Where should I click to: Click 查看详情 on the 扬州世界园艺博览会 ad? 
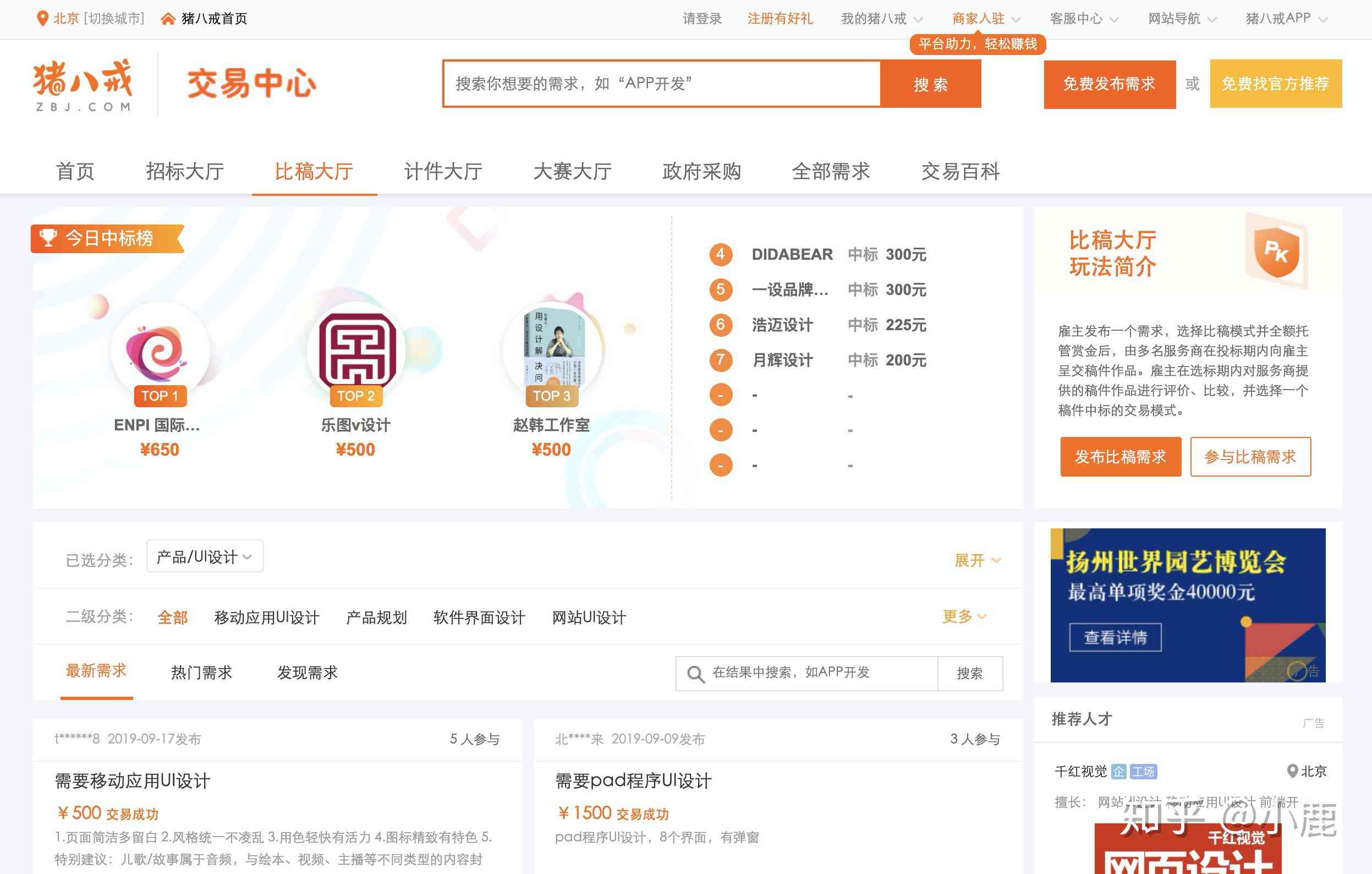coord(1115,637)
